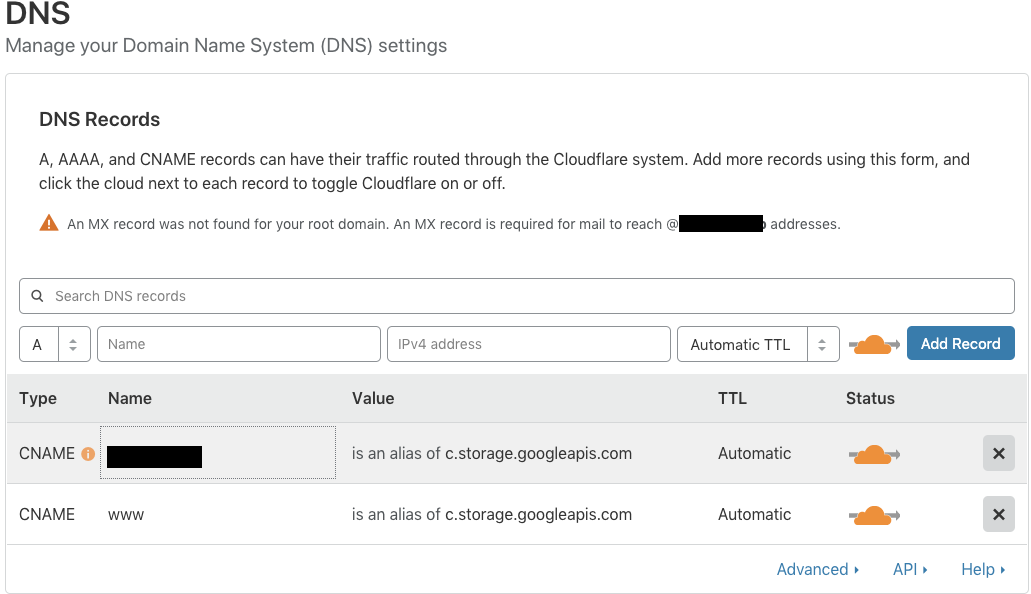
Task: Open the API menu
Action: pyautogui.click(x=910, y=569)
